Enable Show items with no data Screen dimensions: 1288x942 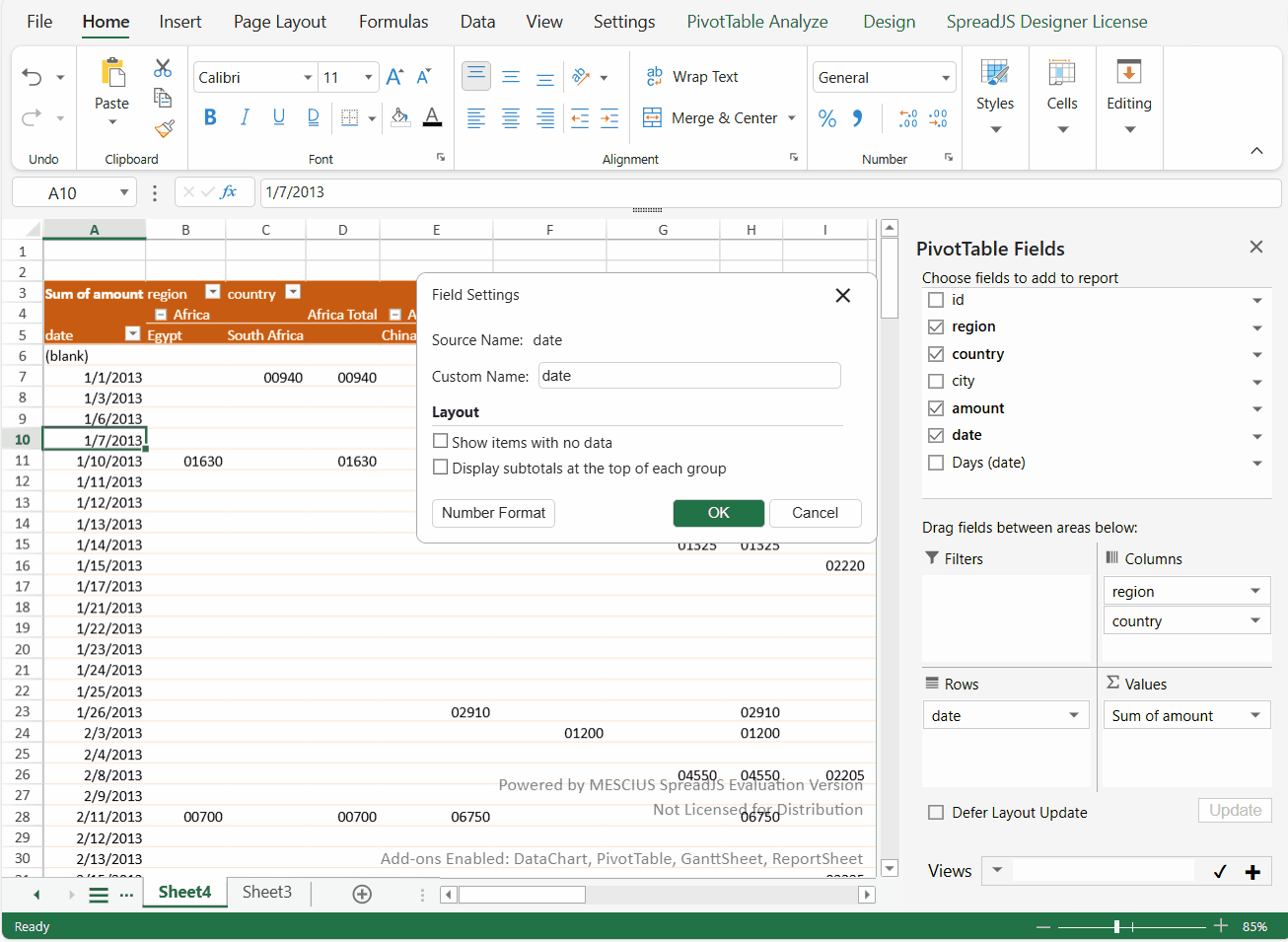point(441,442)
